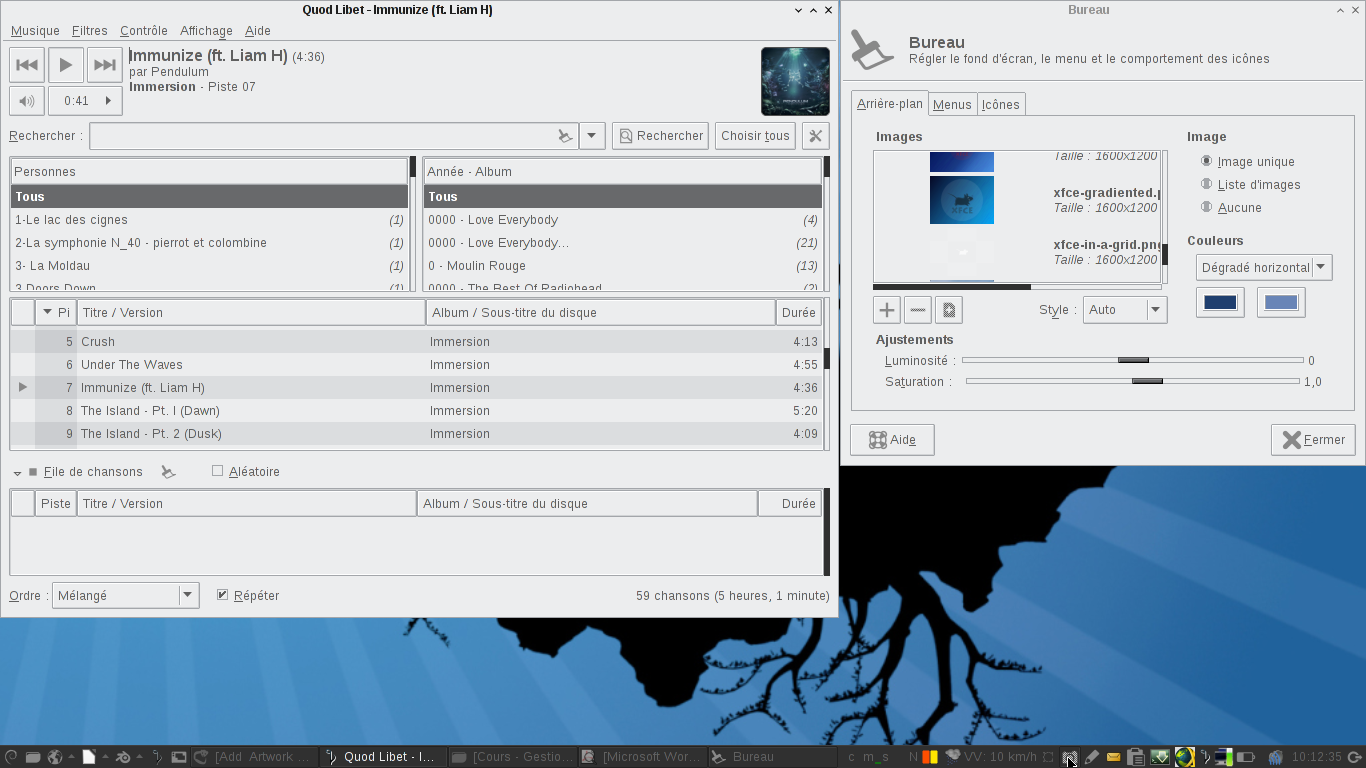
Task: Click the light blue second color swatch
Action: click(x=1281, y=302)
